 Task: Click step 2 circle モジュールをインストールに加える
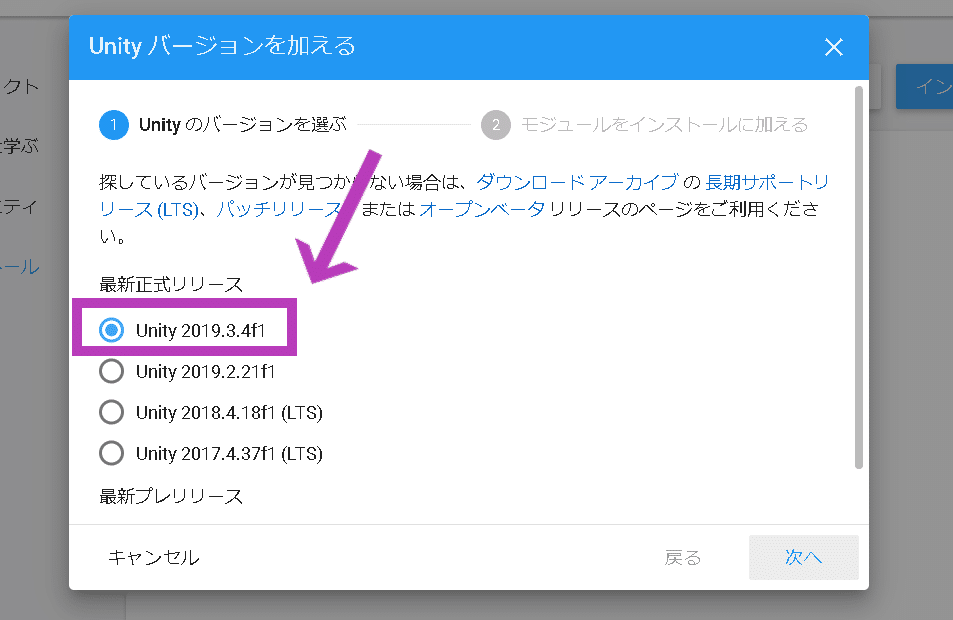[x=496, y=125]
